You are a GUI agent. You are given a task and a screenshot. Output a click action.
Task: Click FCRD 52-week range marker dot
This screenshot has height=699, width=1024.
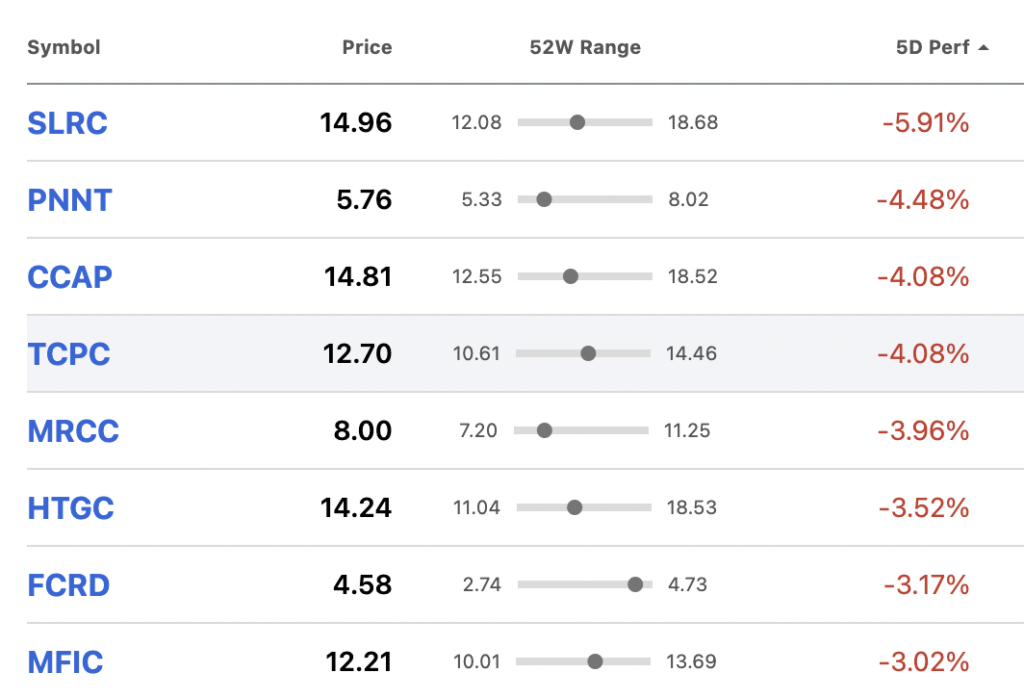[635, 584]
